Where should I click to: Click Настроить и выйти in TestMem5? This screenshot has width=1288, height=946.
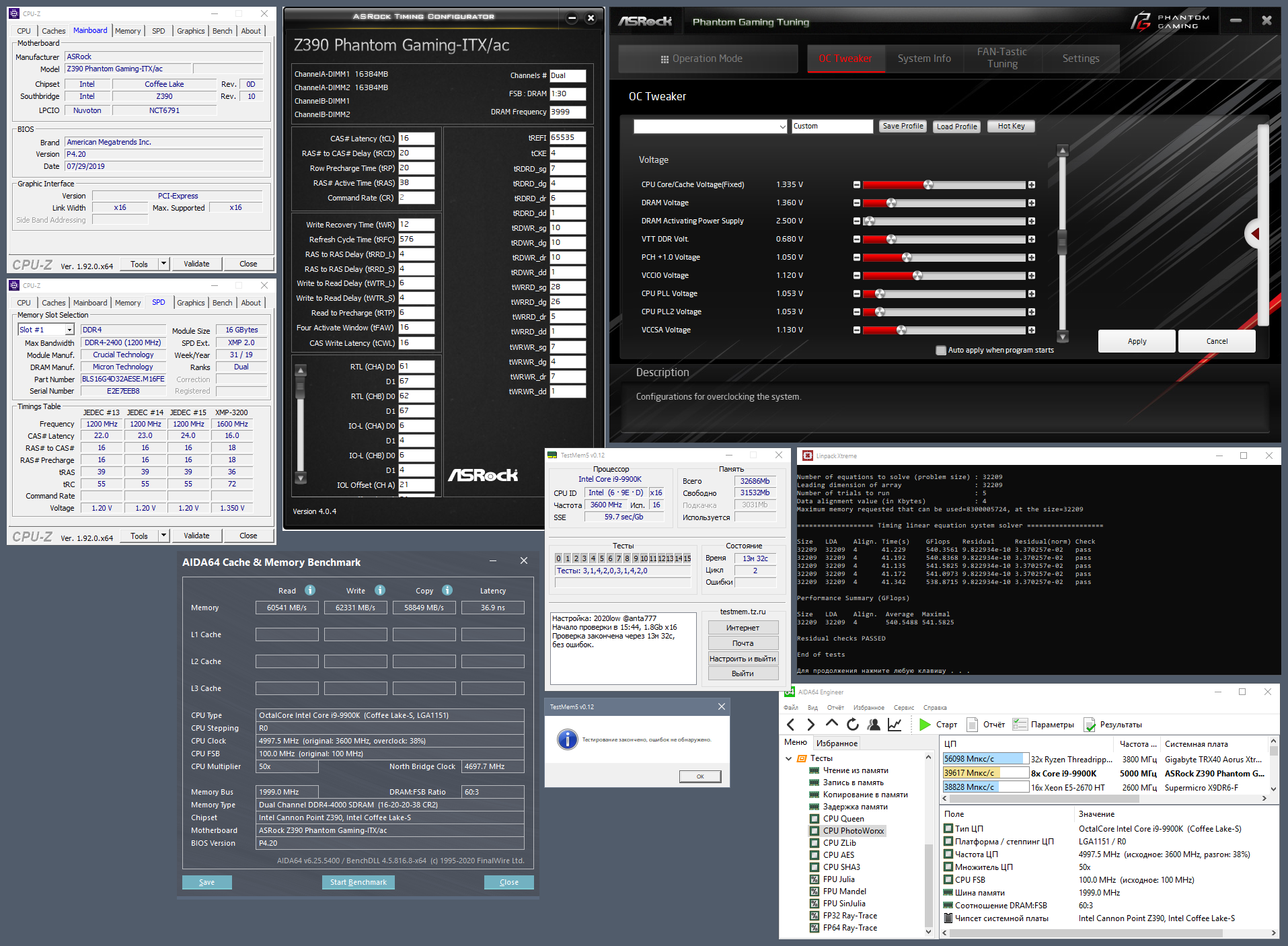[743, 659]
